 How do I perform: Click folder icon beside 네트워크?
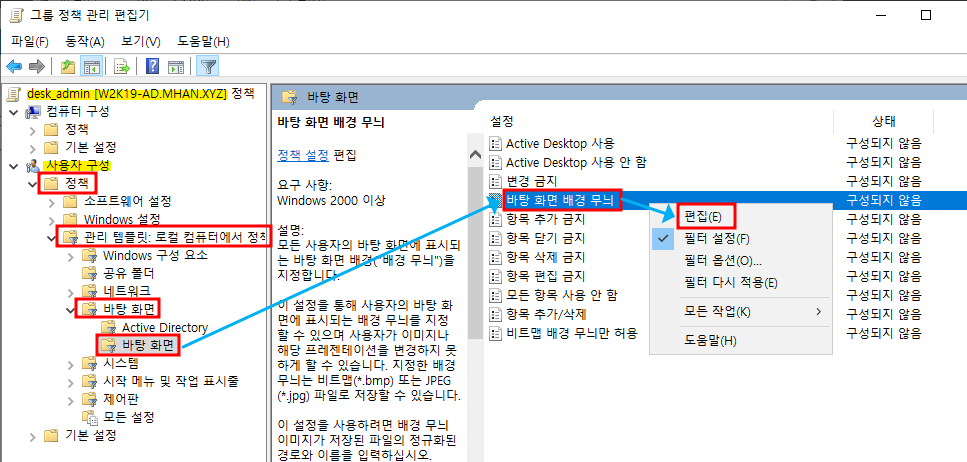(91, 291)
